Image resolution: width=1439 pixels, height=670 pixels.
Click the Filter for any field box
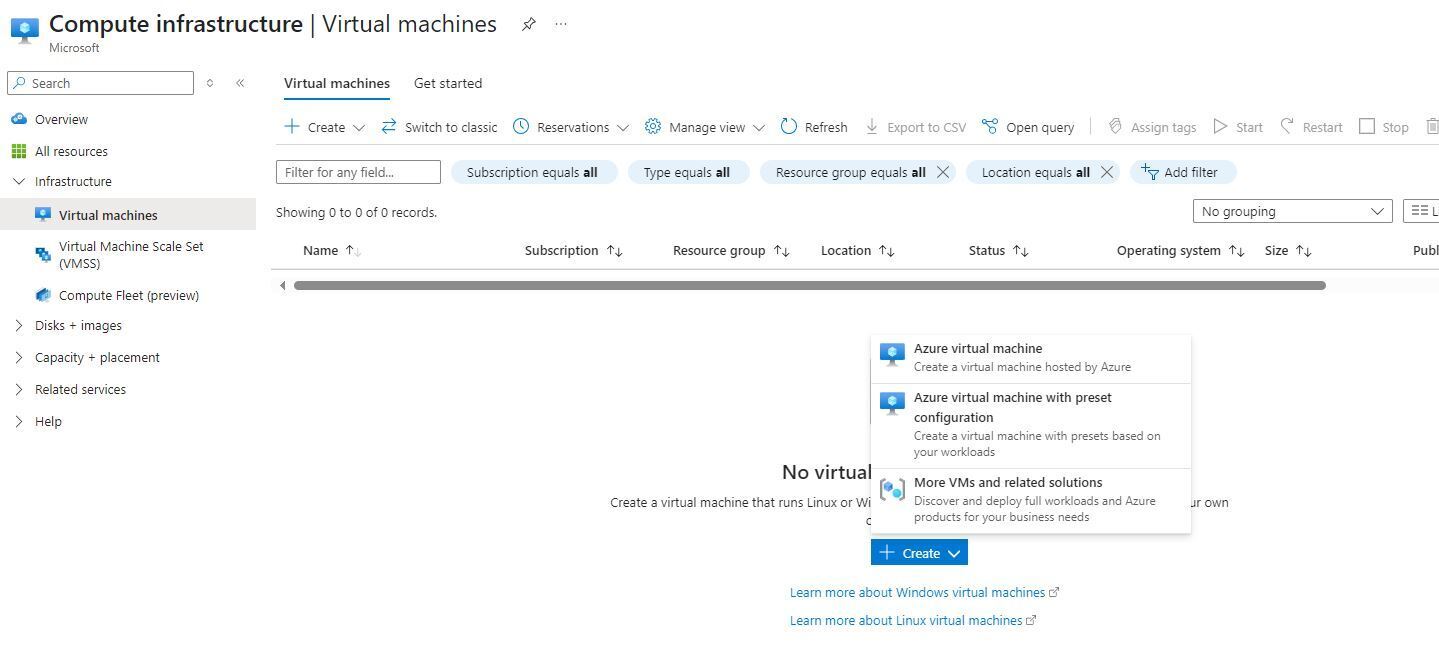[x=358, y=172]
